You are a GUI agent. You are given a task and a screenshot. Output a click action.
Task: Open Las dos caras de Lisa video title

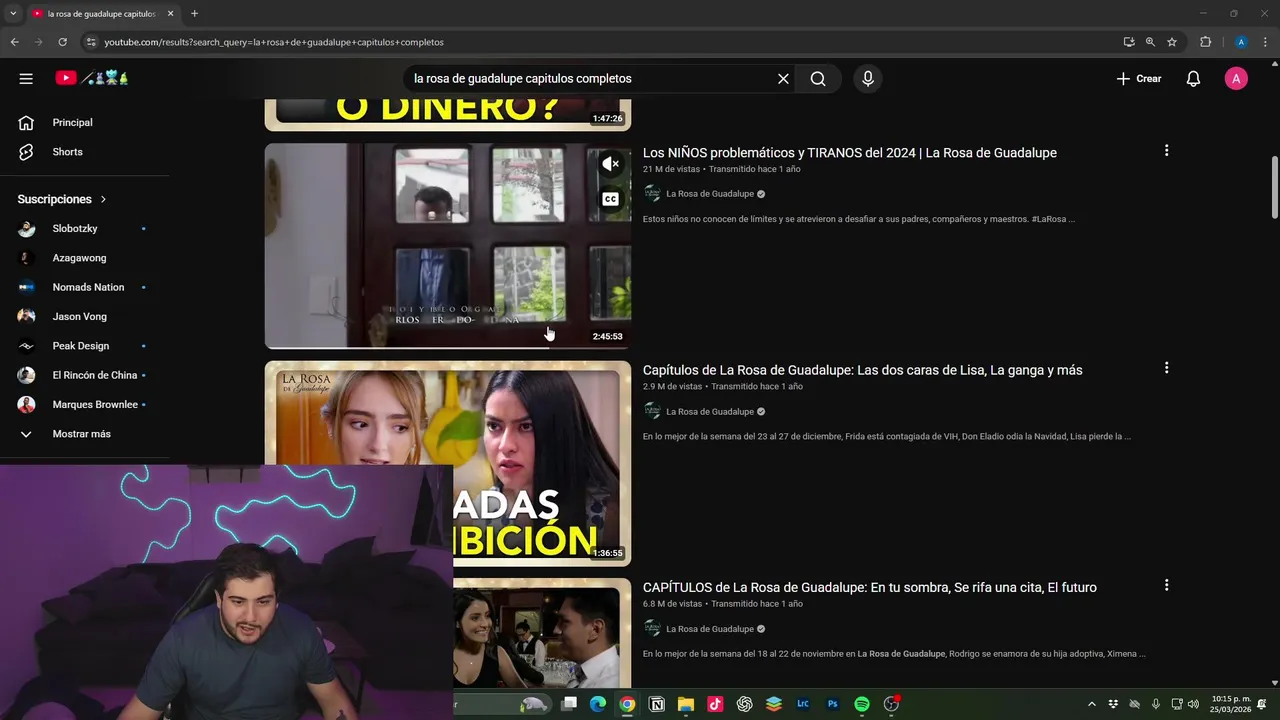[862, 370]
